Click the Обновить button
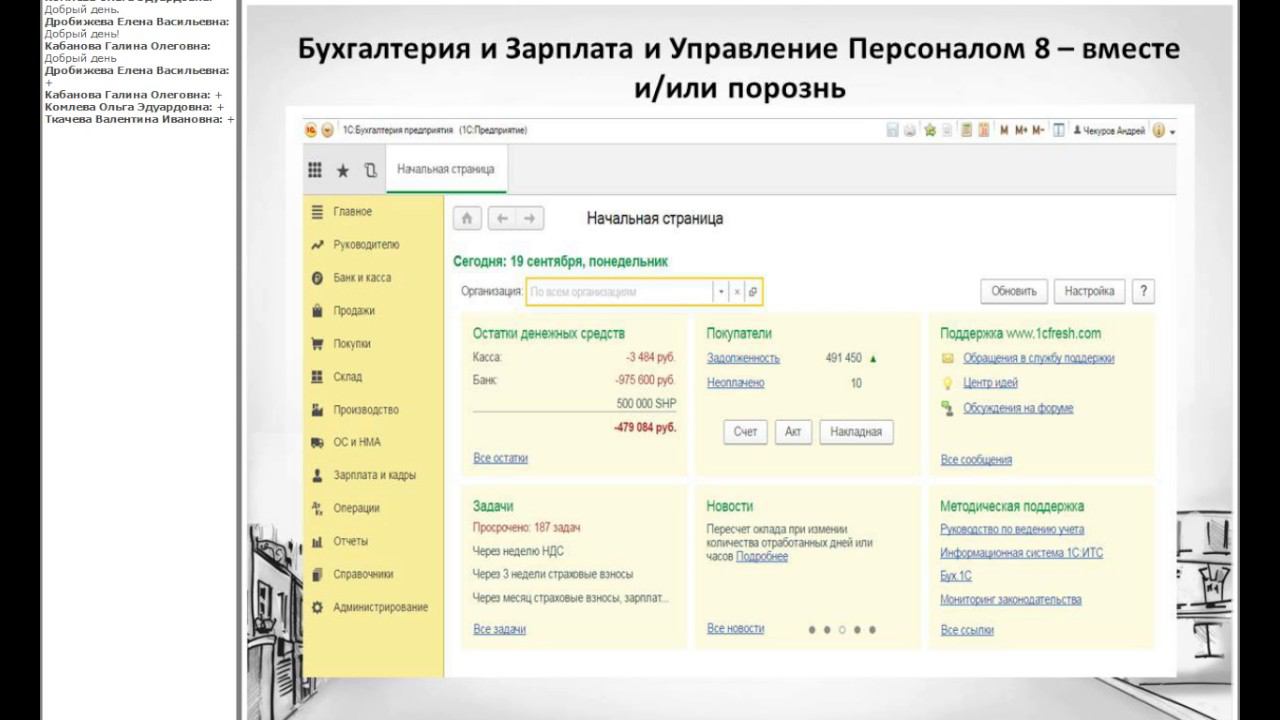Image resolution: width=1280 pixels, height=720 pixels. click(1014, 291)
